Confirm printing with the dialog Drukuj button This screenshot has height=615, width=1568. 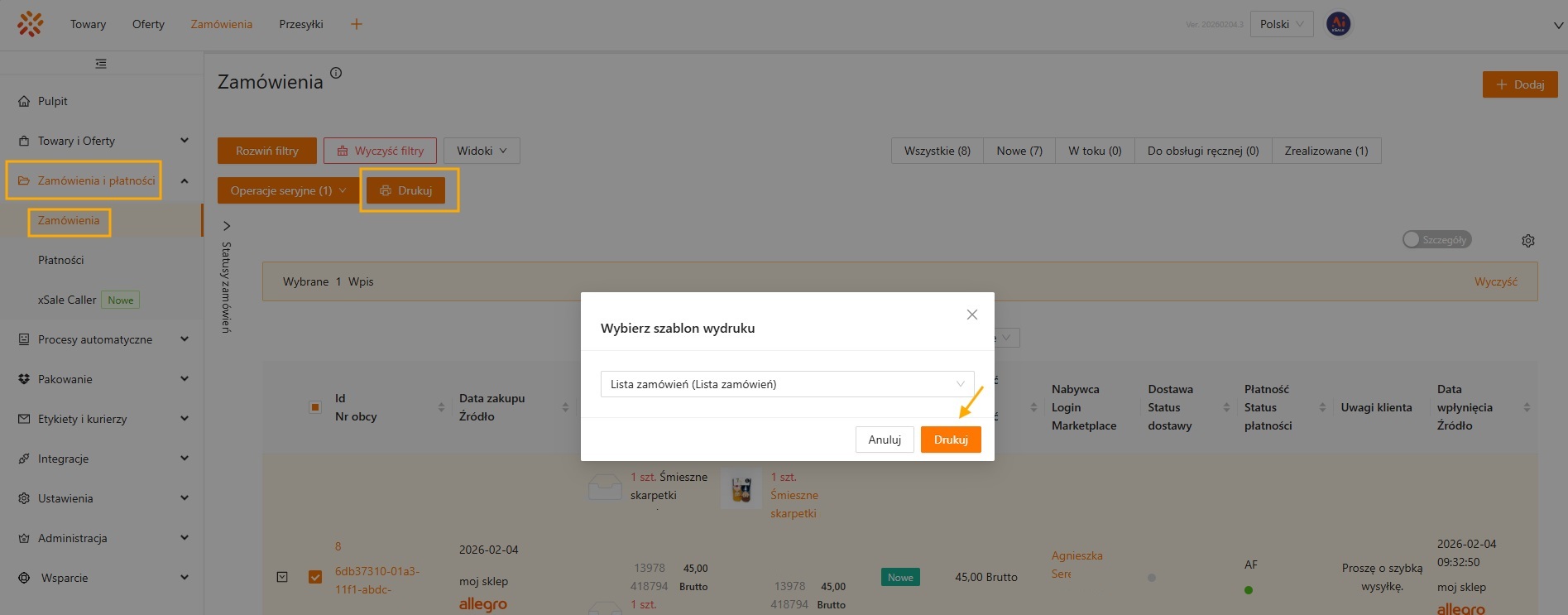[x=950, y=440]
